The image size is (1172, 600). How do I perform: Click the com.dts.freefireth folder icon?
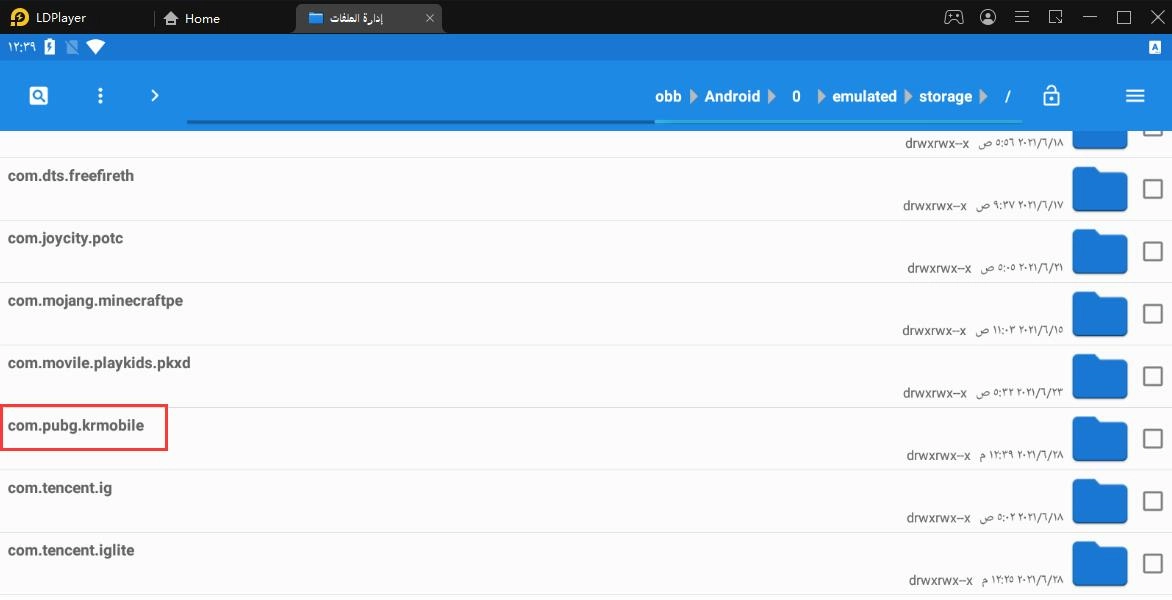1099,189
